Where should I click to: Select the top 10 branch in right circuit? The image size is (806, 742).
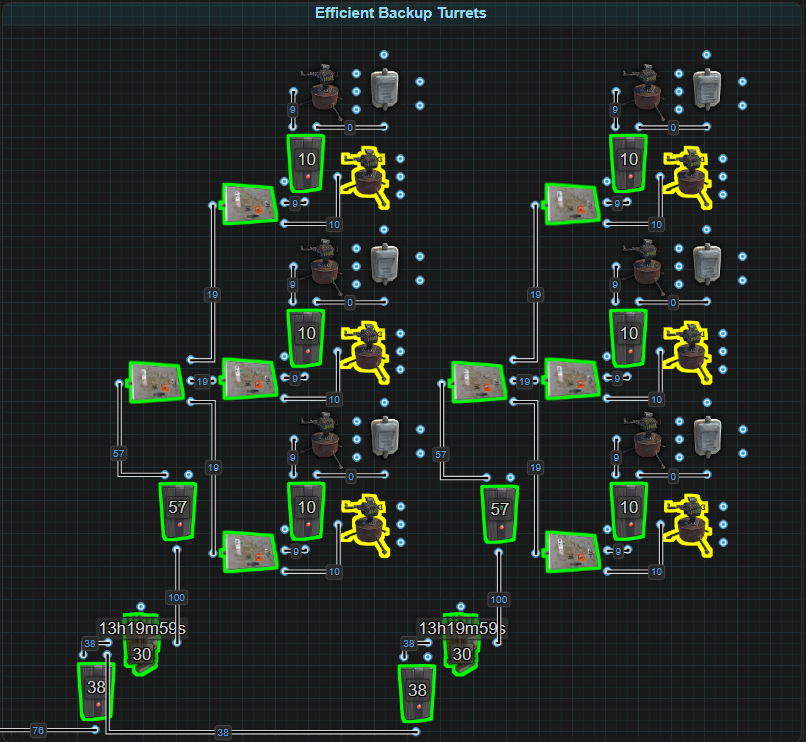(x=628, y=164)
